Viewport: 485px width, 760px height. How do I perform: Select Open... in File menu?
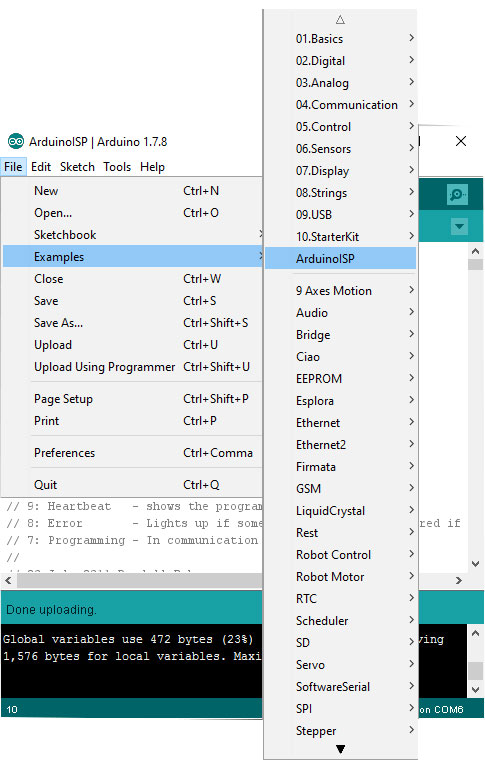[x=133, y=213]
